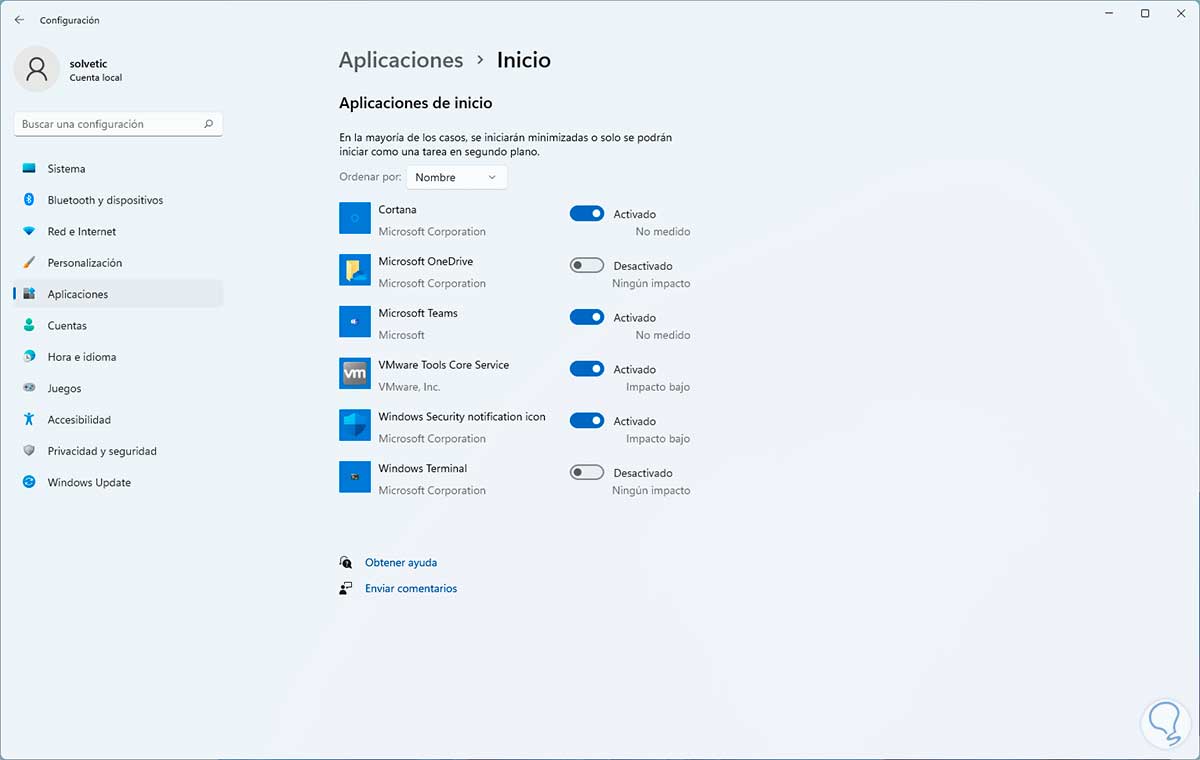The height and width of the screenshot is (760, 1200).
Task: Click the Microsoft OneDrive app icon
Action: coord(355,270)
